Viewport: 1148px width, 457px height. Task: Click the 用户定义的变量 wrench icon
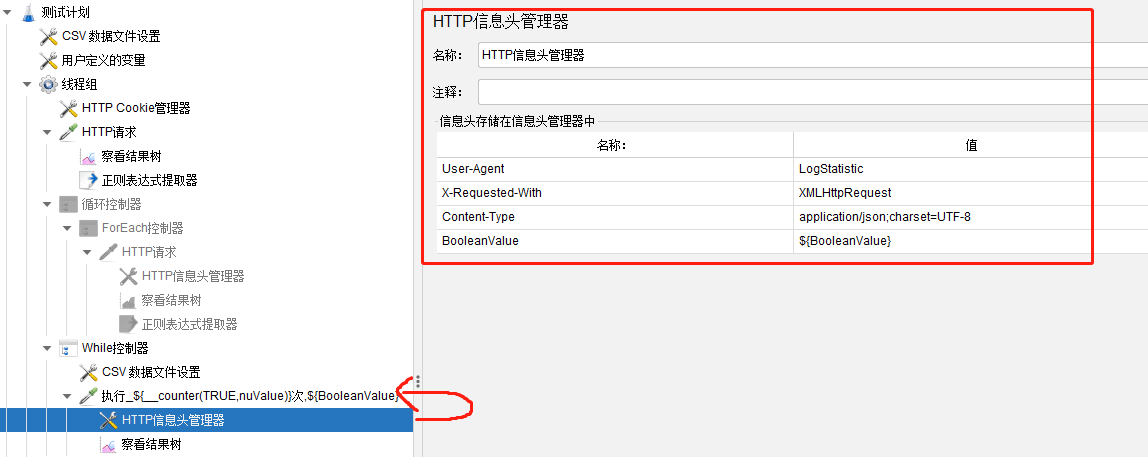click(48, 60)
